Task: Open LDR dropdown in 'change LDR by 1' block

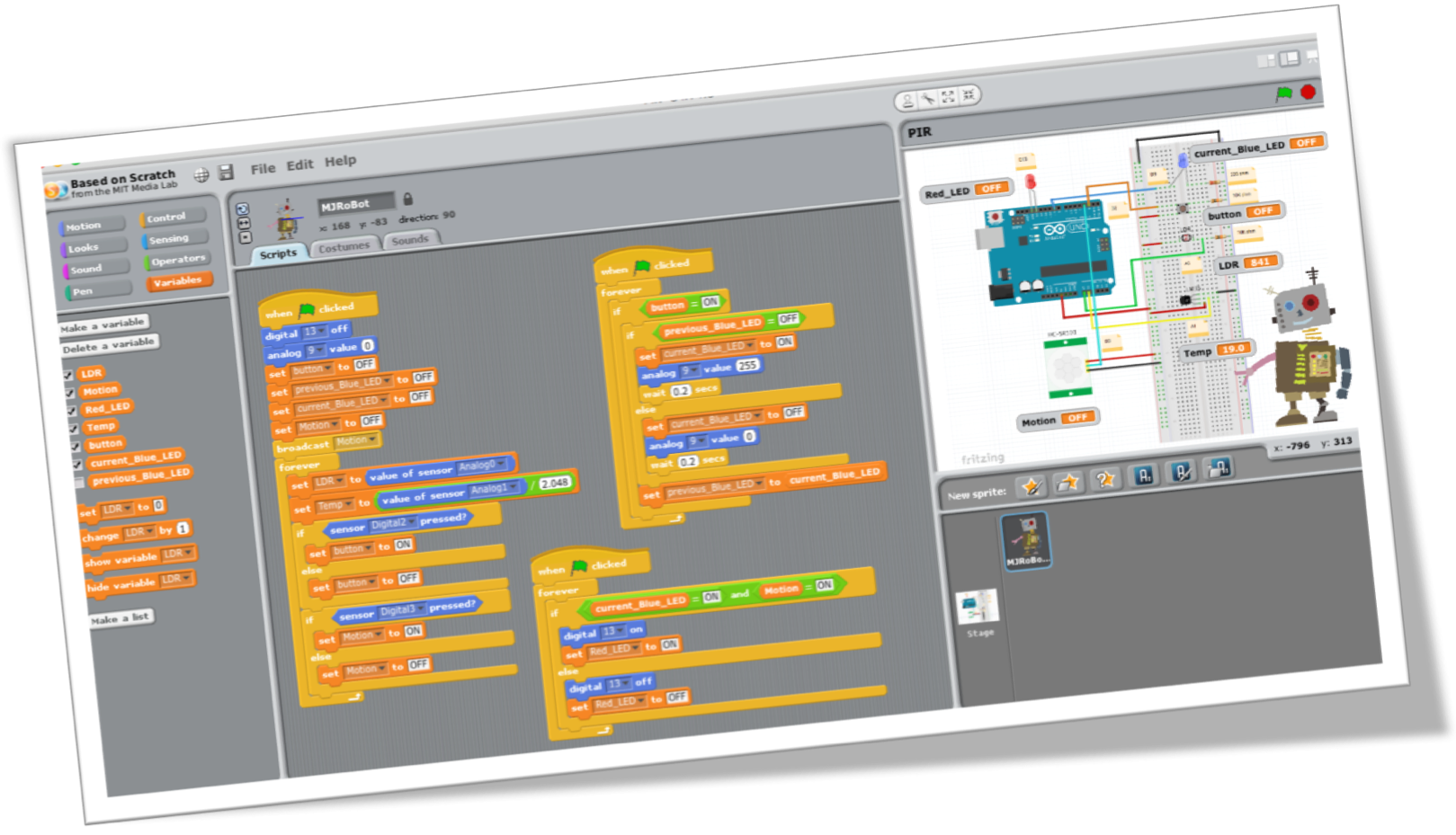Action: tap(139, 532)
